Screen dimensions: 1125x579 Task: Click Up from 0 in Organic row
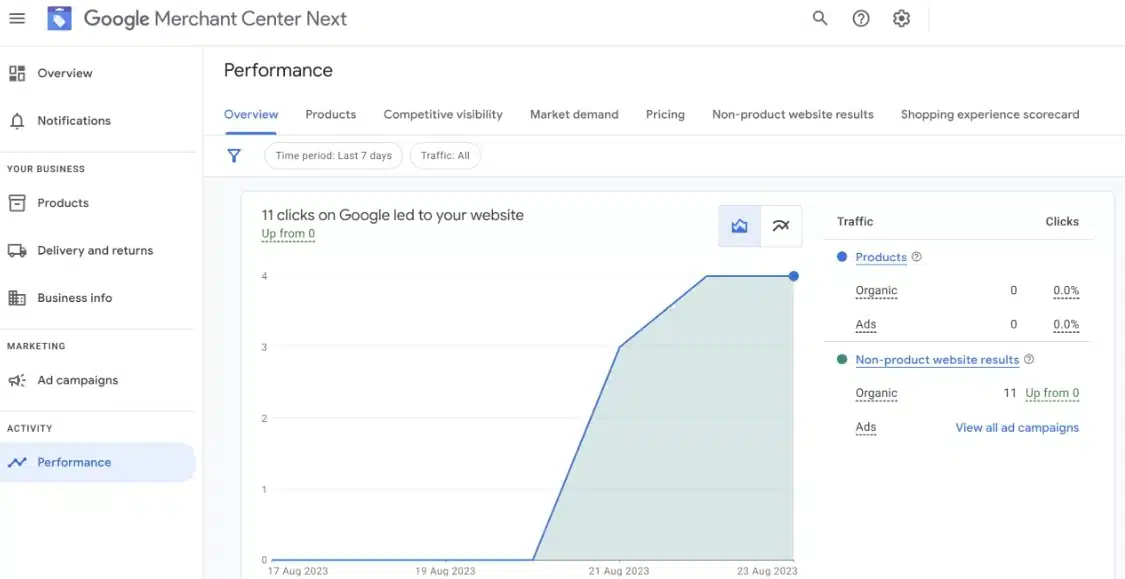point(1052,393)
